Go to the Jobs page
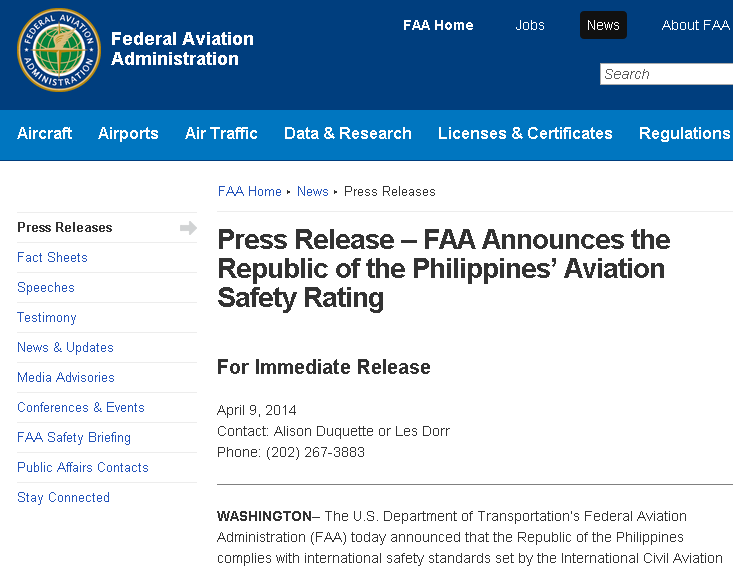733x569 pixels. click(x=530, y=26)
